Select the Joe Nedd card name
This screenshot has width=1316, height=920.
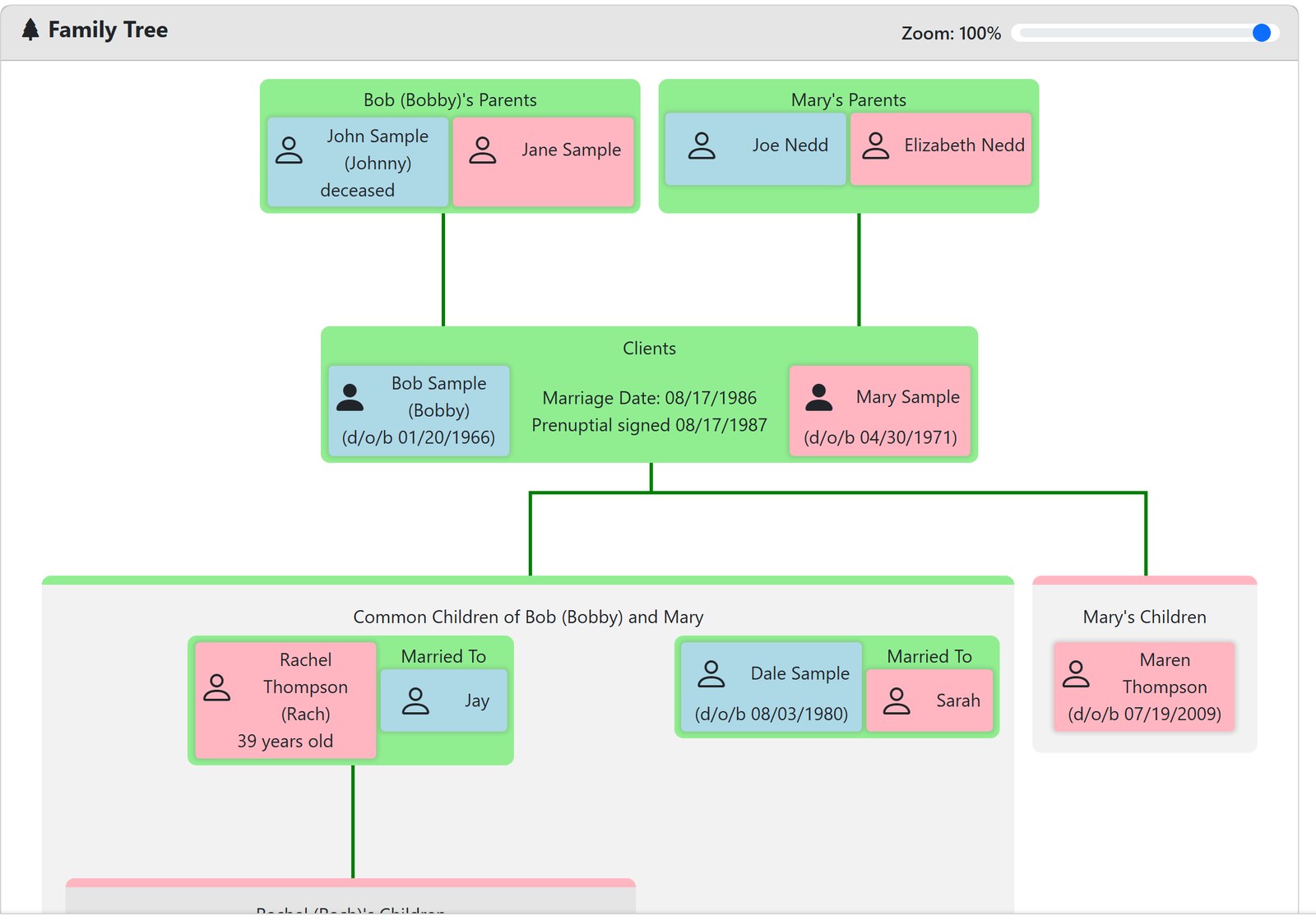(790, 146)
